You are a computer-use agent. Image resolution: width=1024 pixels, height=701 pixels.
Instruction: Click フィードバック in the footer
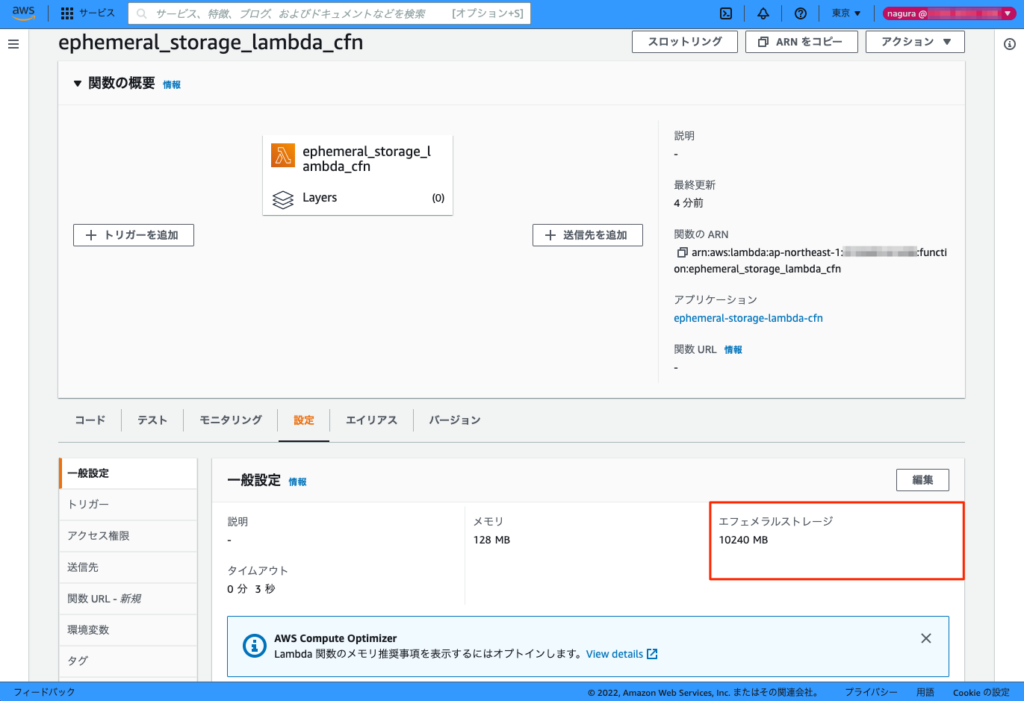coord(44,692)
